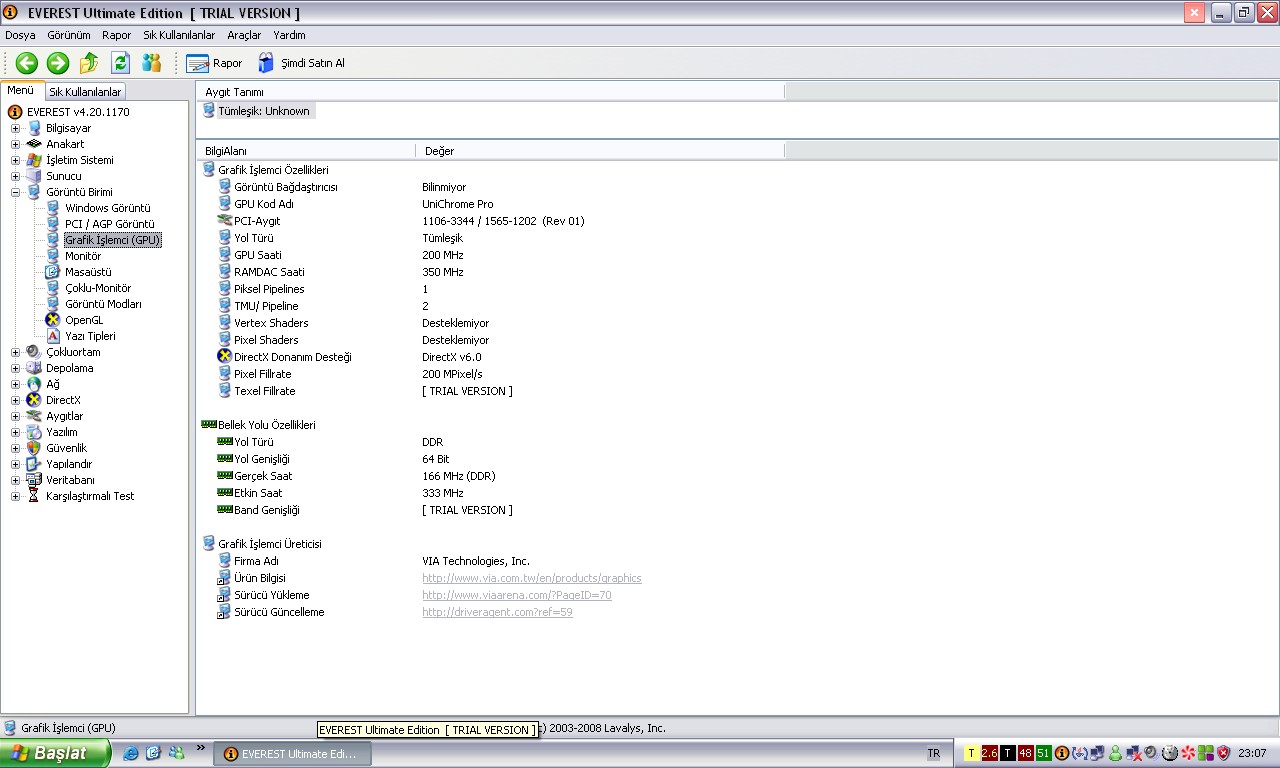Open the Rapor menu in menu bar
The width and height of the screenshot is (1280, 768).
(116, 35)
